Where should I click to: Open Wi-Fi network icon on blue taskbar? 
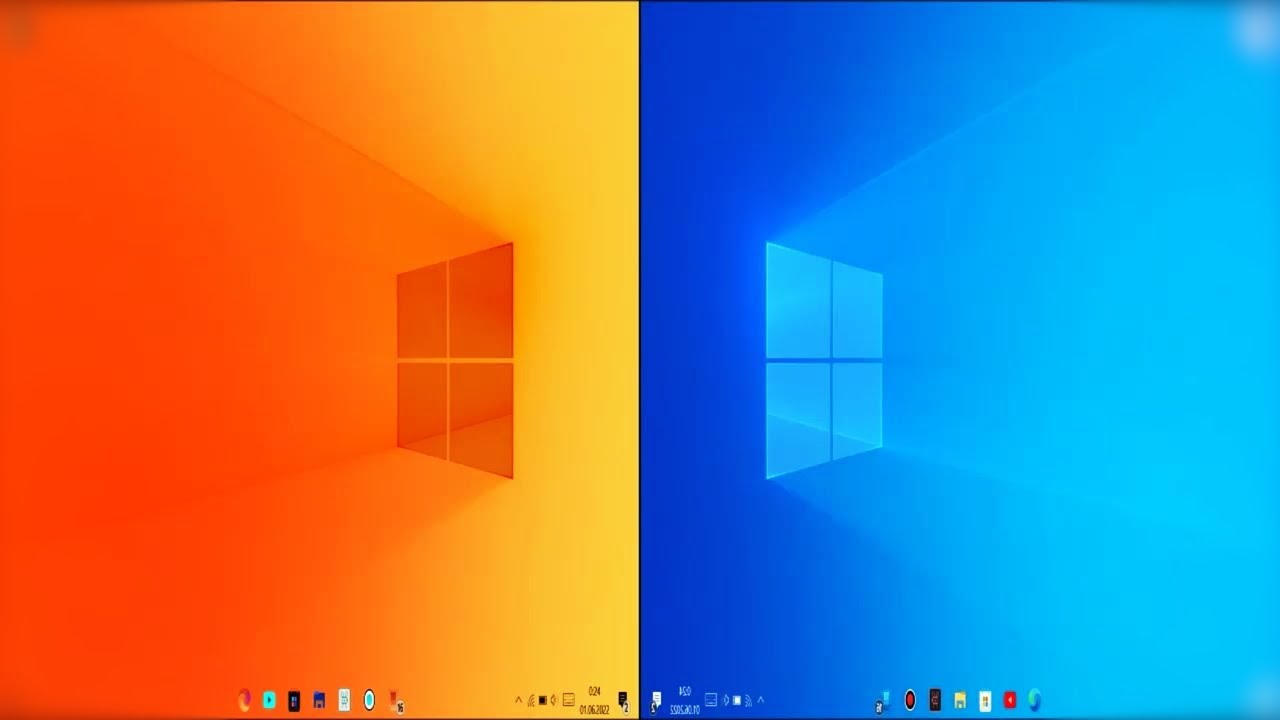[x=749, y=701]
